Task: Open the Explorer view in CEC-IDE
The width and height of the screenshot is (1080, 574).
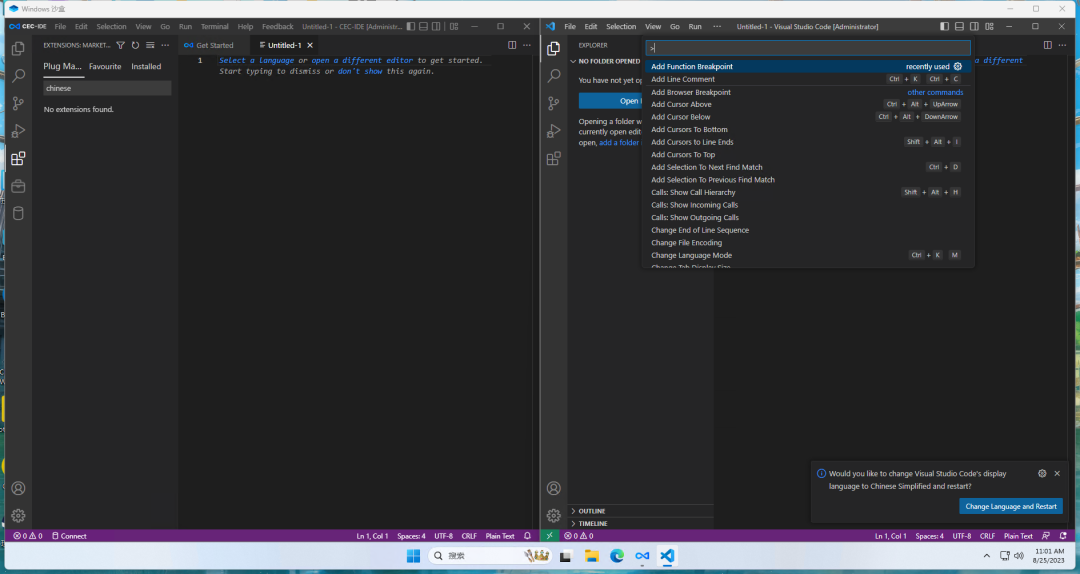Action: pyautogui.click(x=19, y=48)
